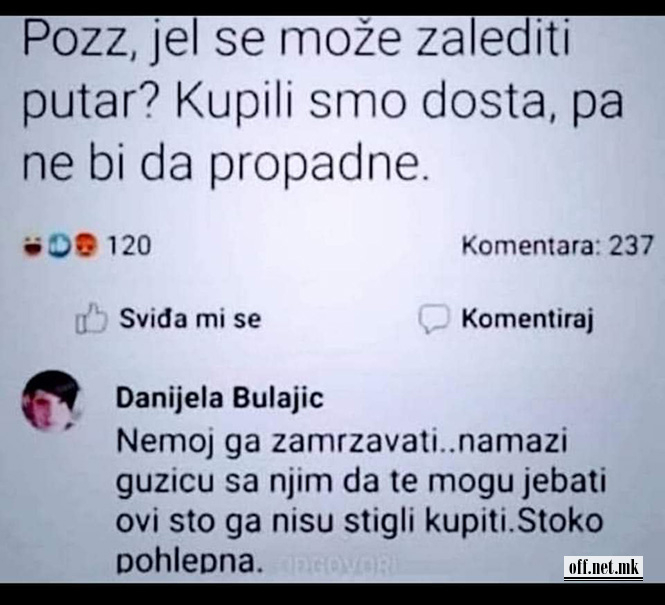665x605 pixels.
Task: Click the blue Like reaction emoji
Action: [x=59, y=246]
